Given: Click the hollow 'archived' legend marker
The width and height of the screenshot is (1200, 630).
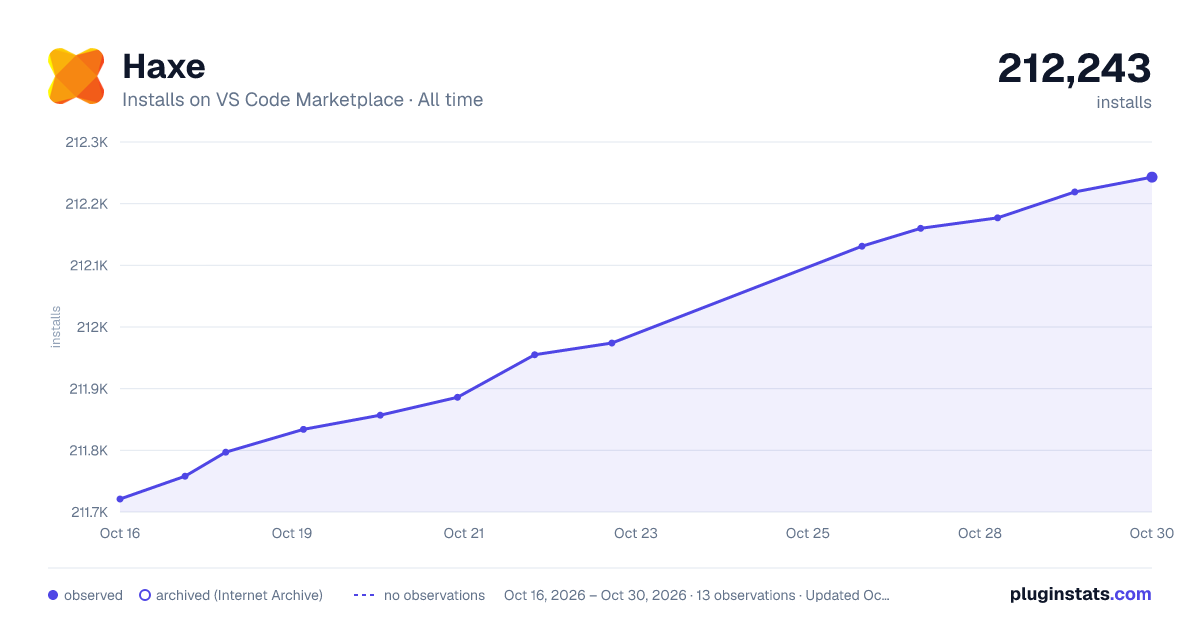Looking at the screenshot, I should pyautogui.click(x=145, y=595).
